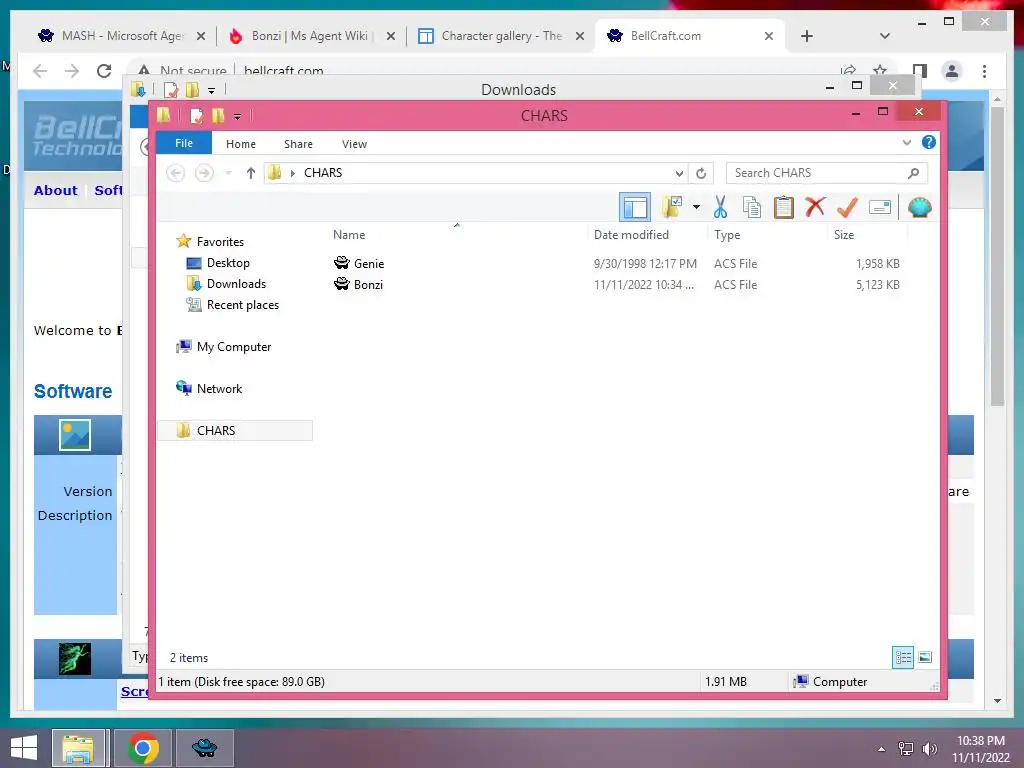
Task: Open Chrome from the taskbar
Action: point(143,748)
